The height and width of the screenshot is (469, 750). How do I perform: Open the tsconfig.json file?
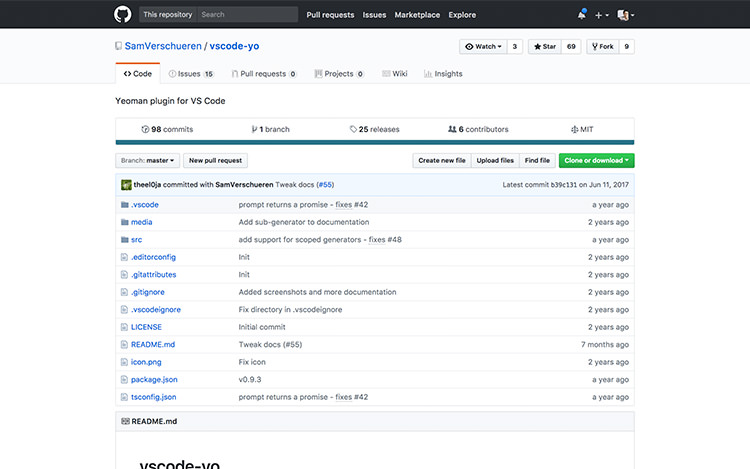pyautogui.click(x=154, y=397)
